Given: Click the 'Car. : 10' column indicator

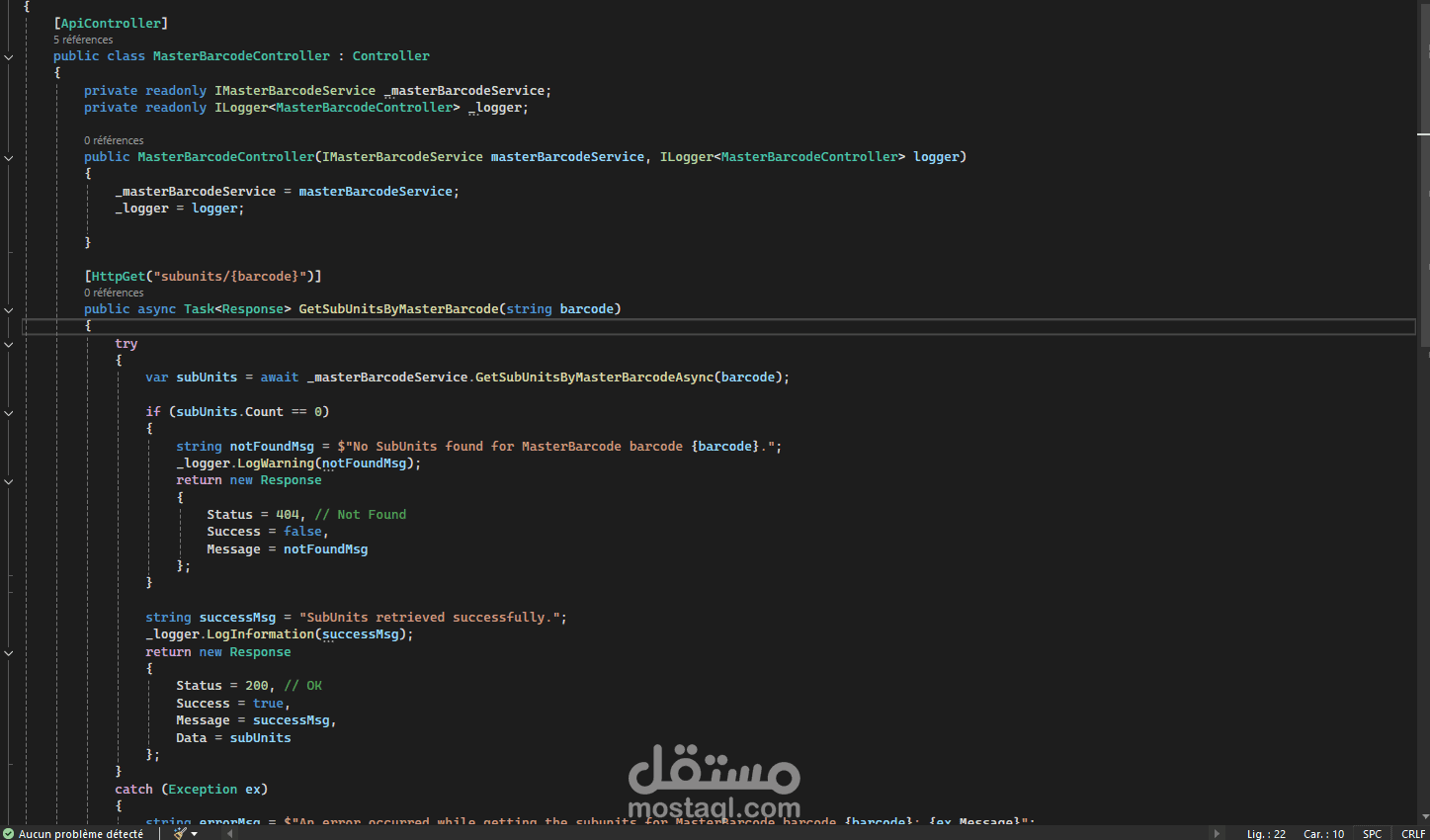Looking at the screenshot, I should 1324,833.
